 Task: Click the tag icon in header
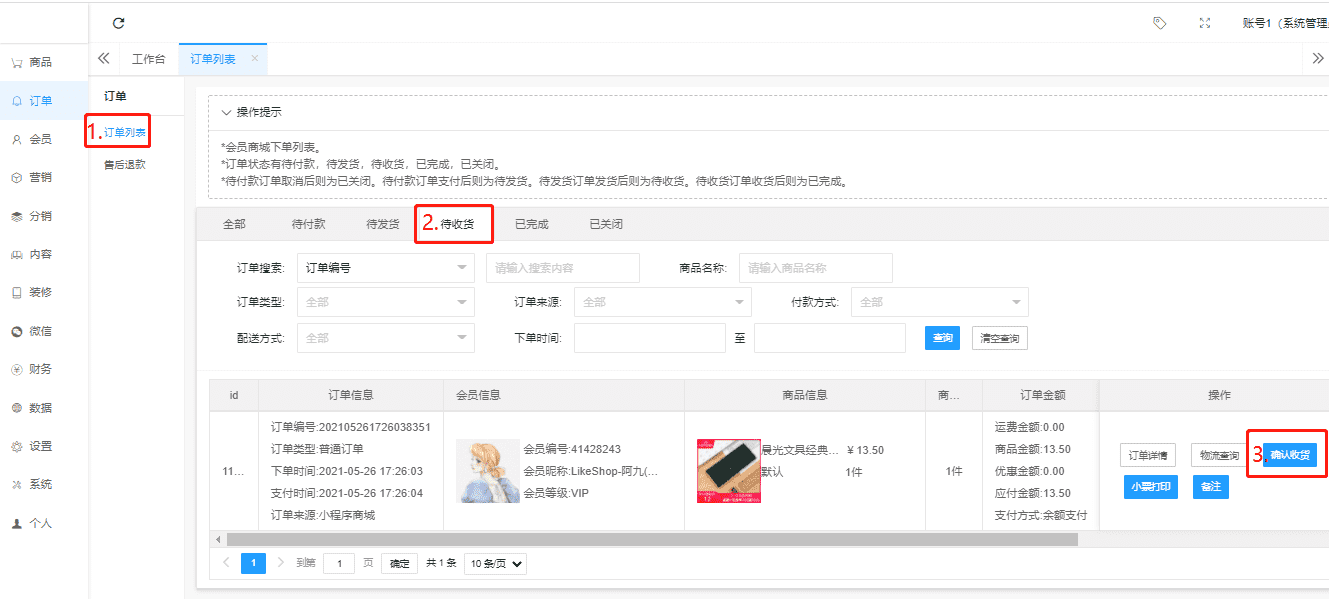[x=1159, y=23]
